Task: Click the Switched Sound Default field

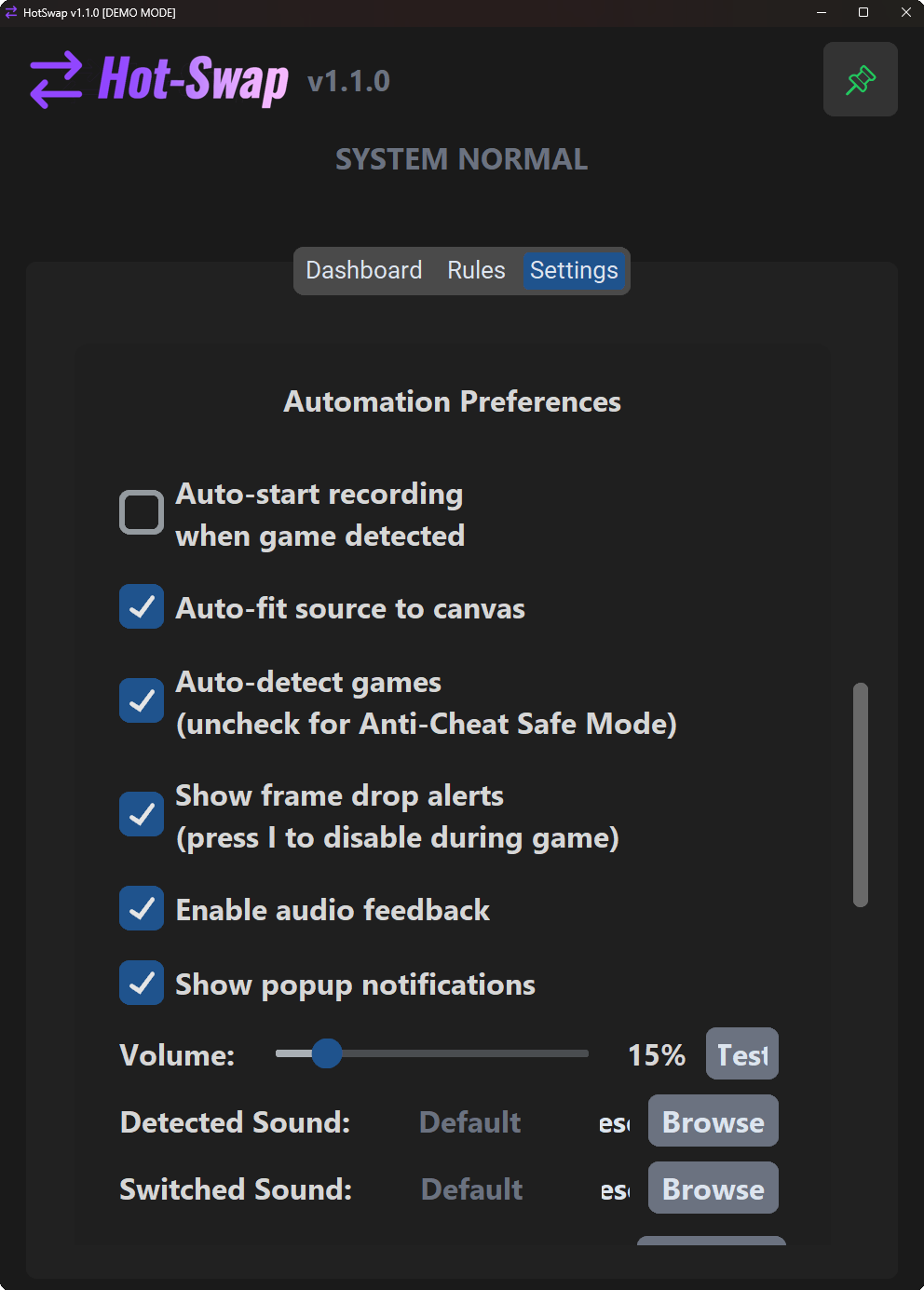Action: pos(472,1189)
